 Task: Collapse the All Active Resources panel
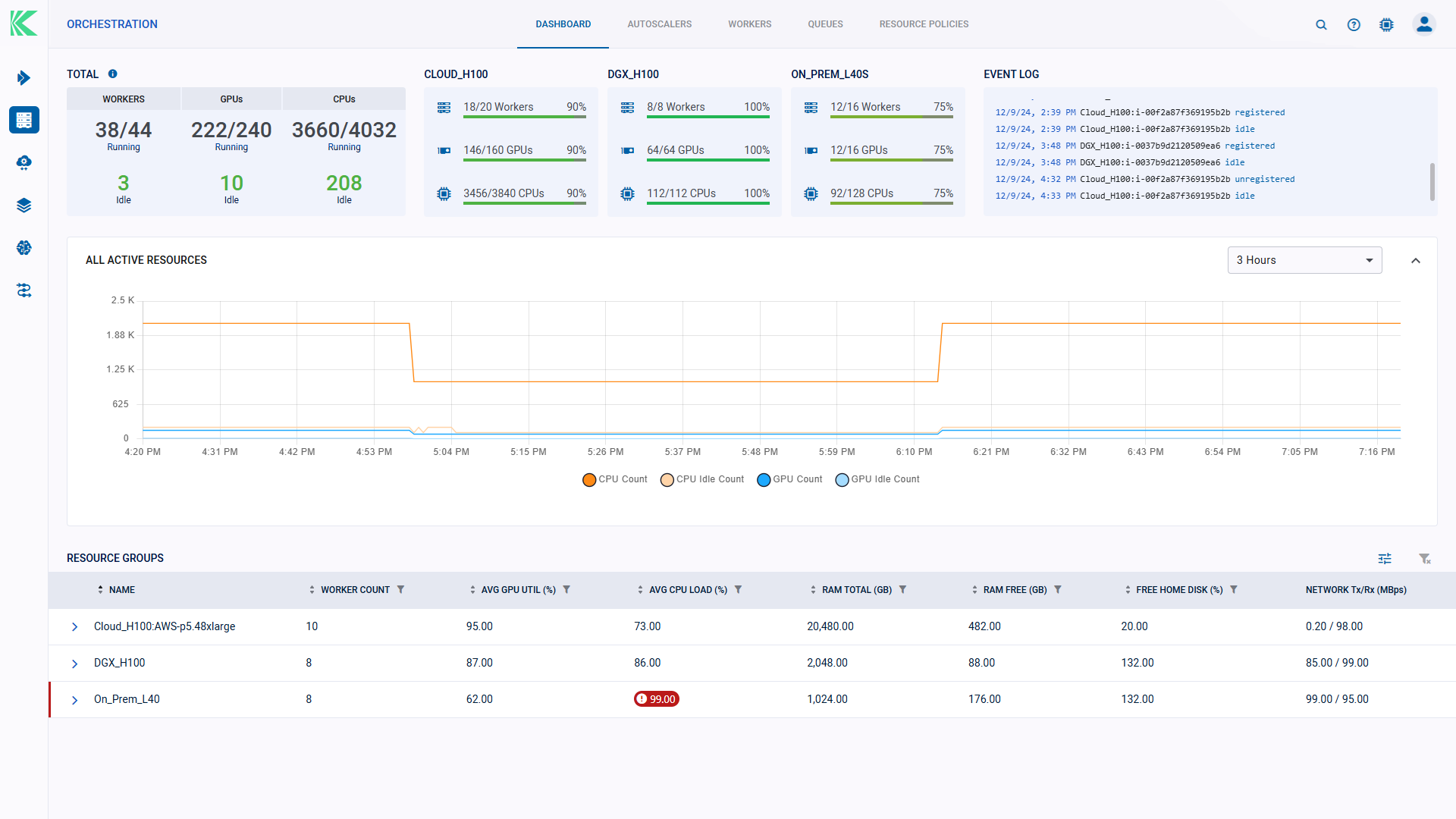click(x=1415, y=260)
